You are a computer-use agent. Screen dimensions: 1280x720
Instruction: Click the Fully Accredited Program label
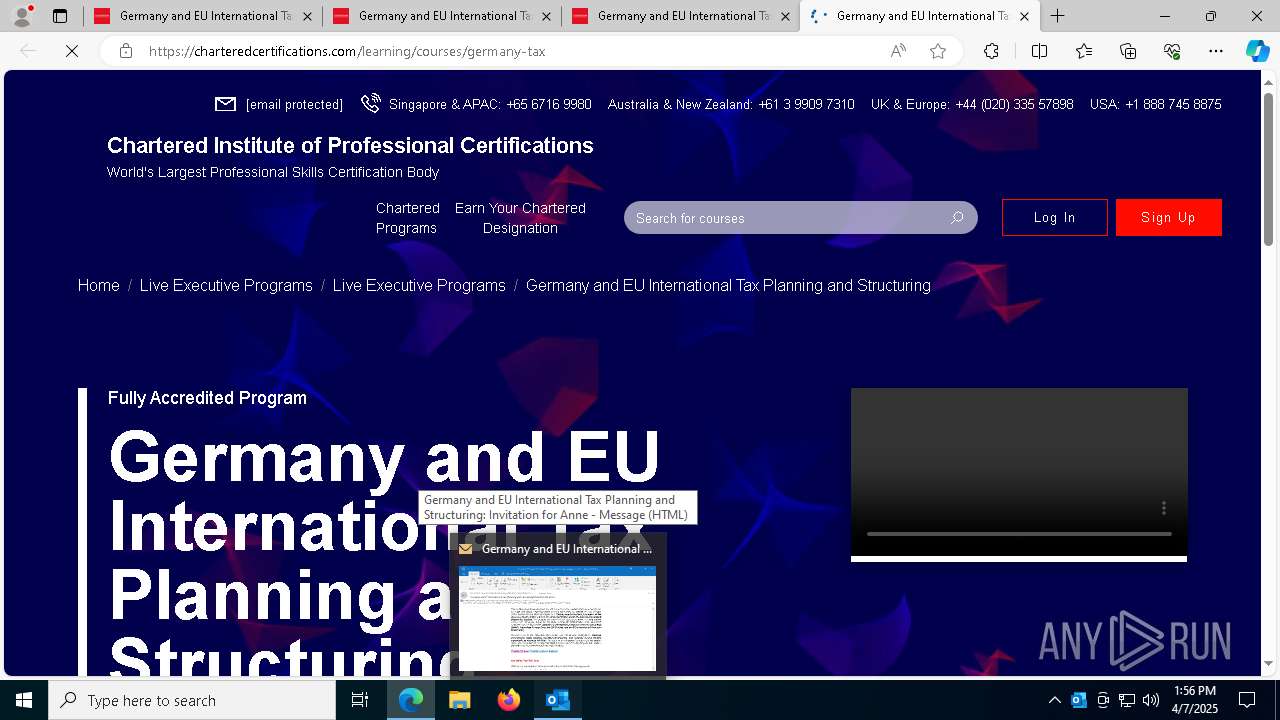207,398
